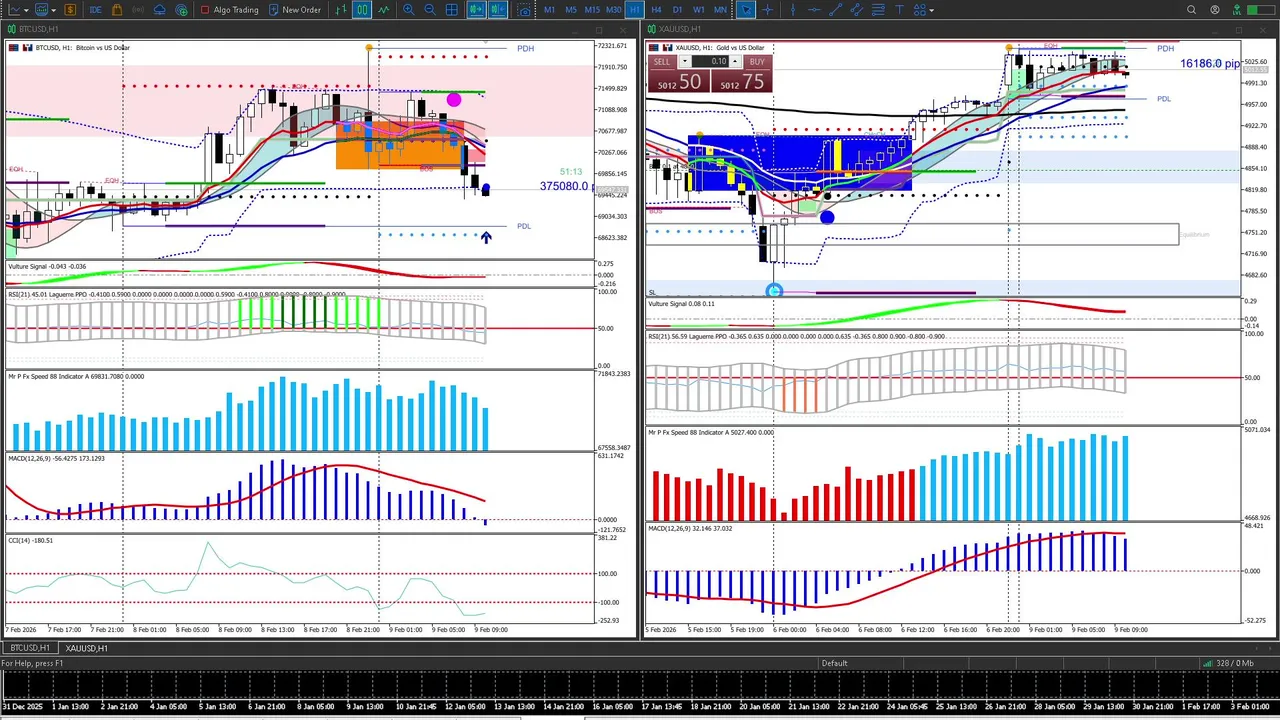This screenshot has width=1280, height=720.
Task: Open the shapes objects tool
Action: coord(920,10)
